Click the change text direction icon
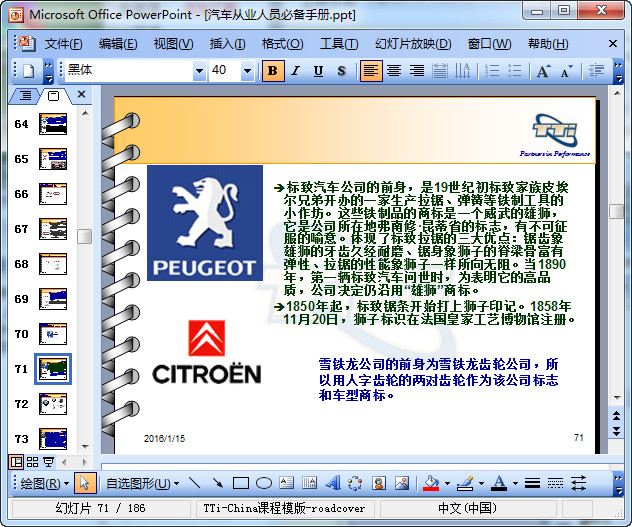 (462, 71)
